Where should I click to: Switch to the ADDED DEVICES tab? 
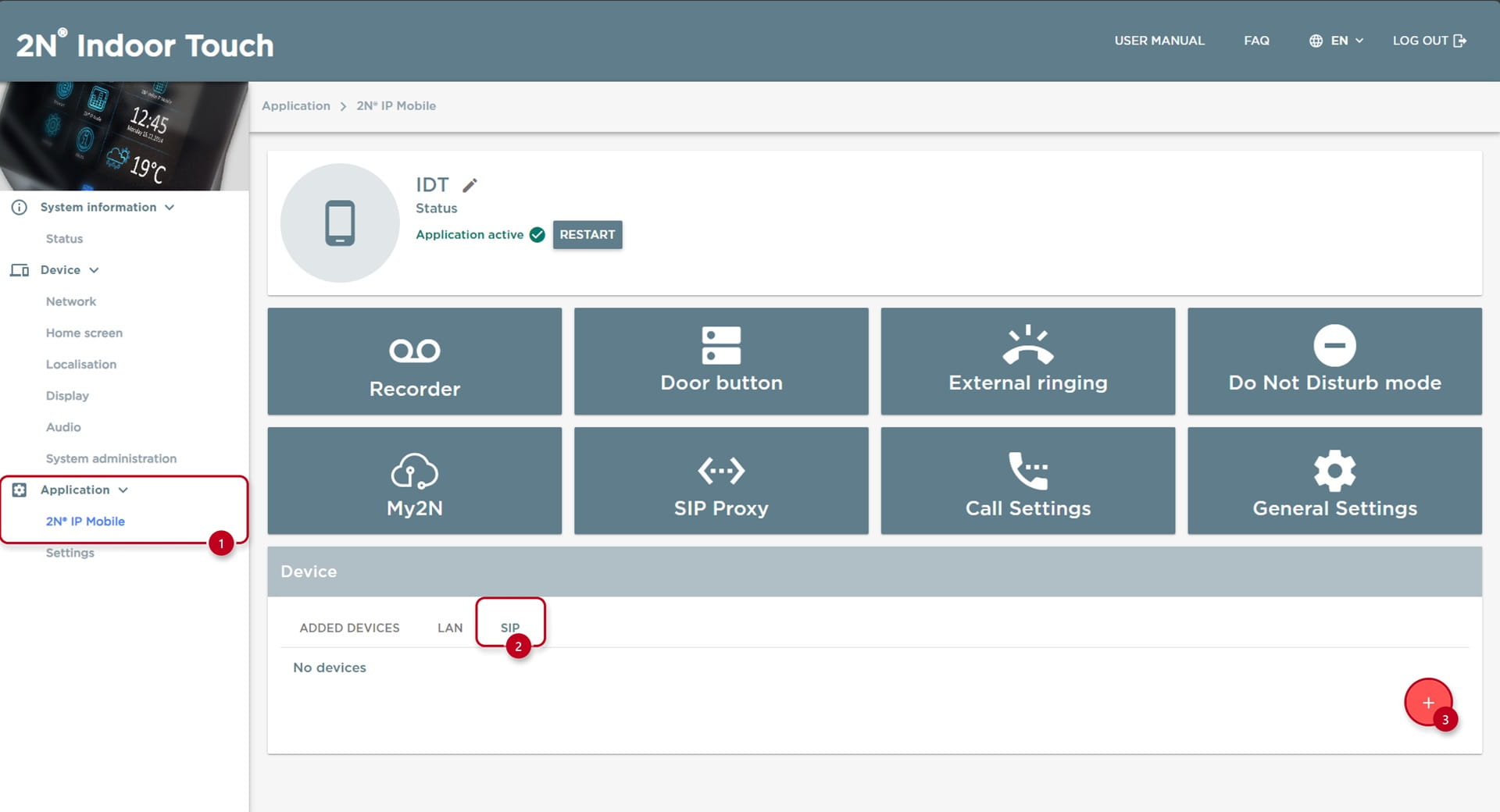pyautogui.click(x=349, y=628)
